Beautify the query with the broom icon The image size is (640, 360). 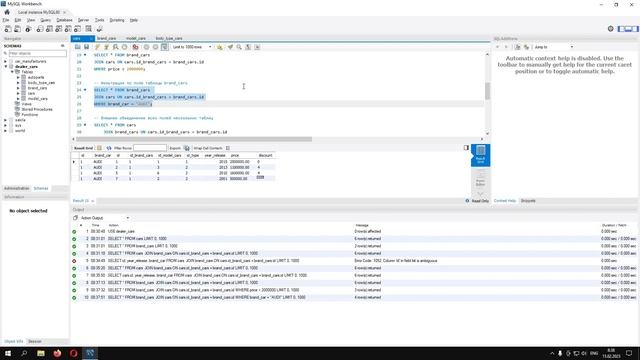tap(230, 47)
